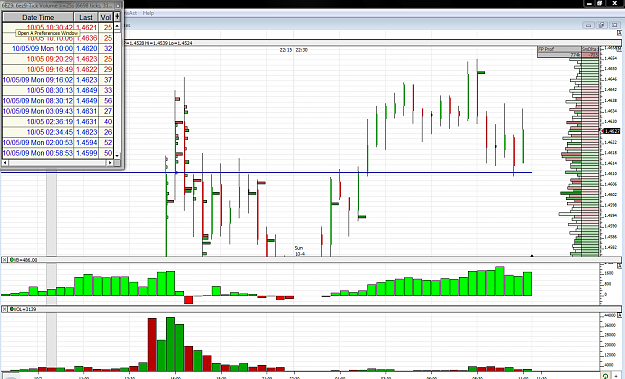Select the row 10/05 09:20:29

[58, 59]
